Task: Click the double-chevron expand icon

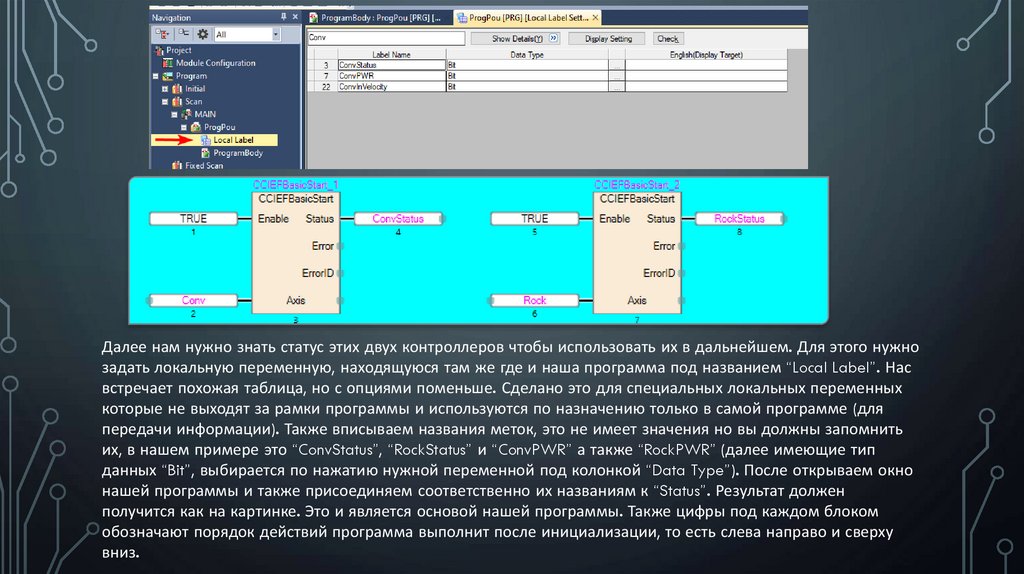Action: (x=554, y=39)
